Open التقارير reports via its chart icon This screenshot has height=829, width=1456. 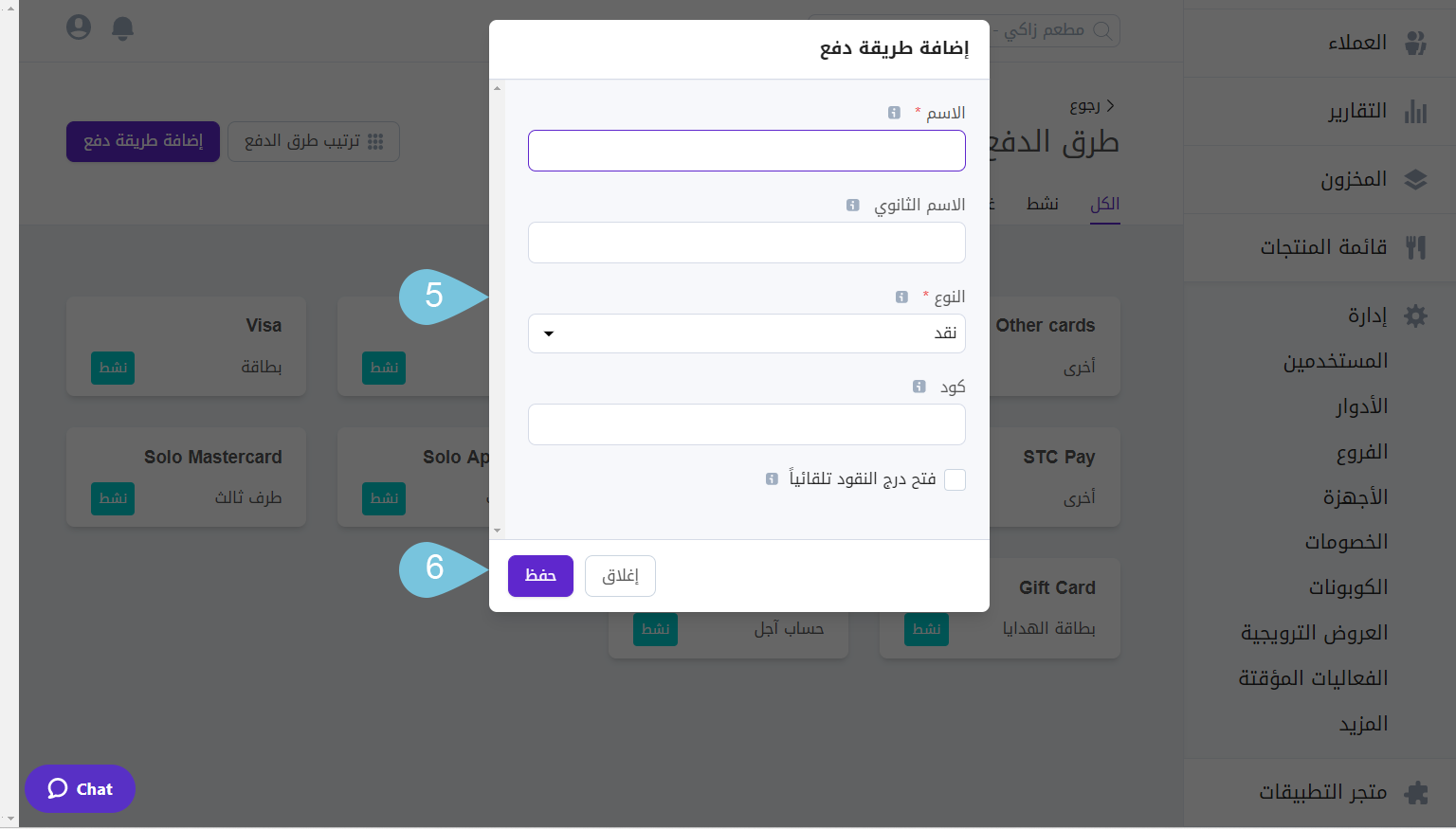coord(1416,111)
